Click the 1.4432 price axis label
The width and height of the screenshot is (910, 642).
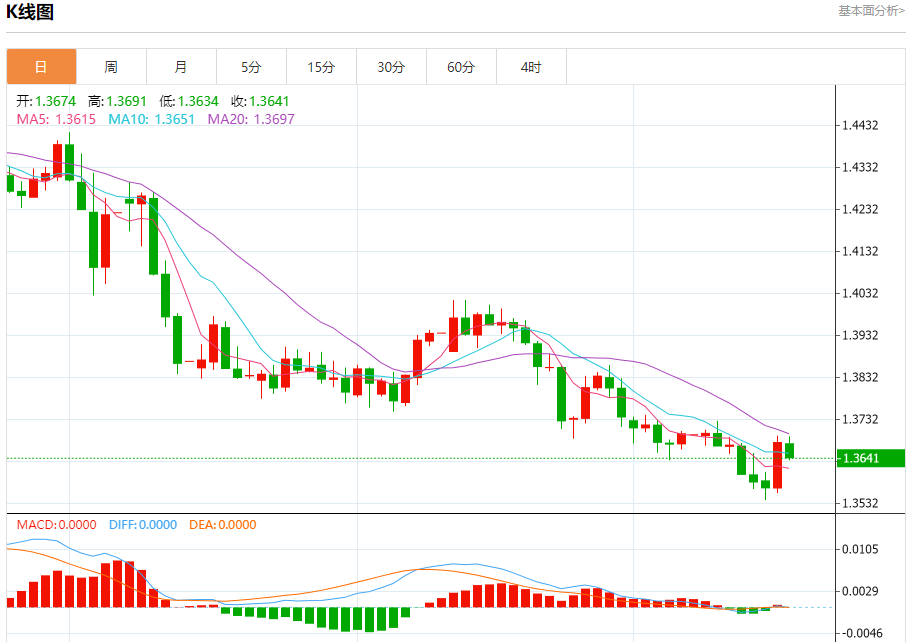pos(860,125)
